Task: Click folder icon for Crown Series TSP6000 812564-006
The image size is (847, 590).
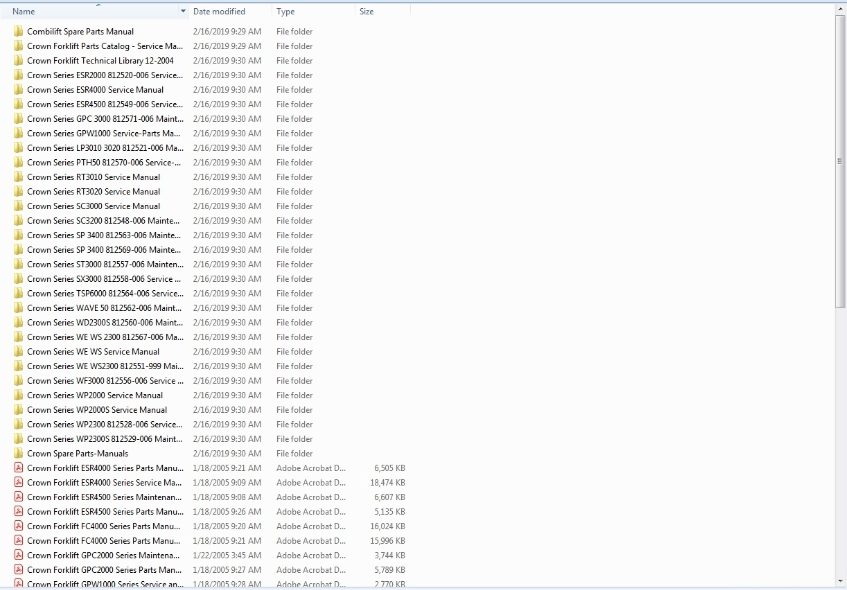Action: pos(18,293)
